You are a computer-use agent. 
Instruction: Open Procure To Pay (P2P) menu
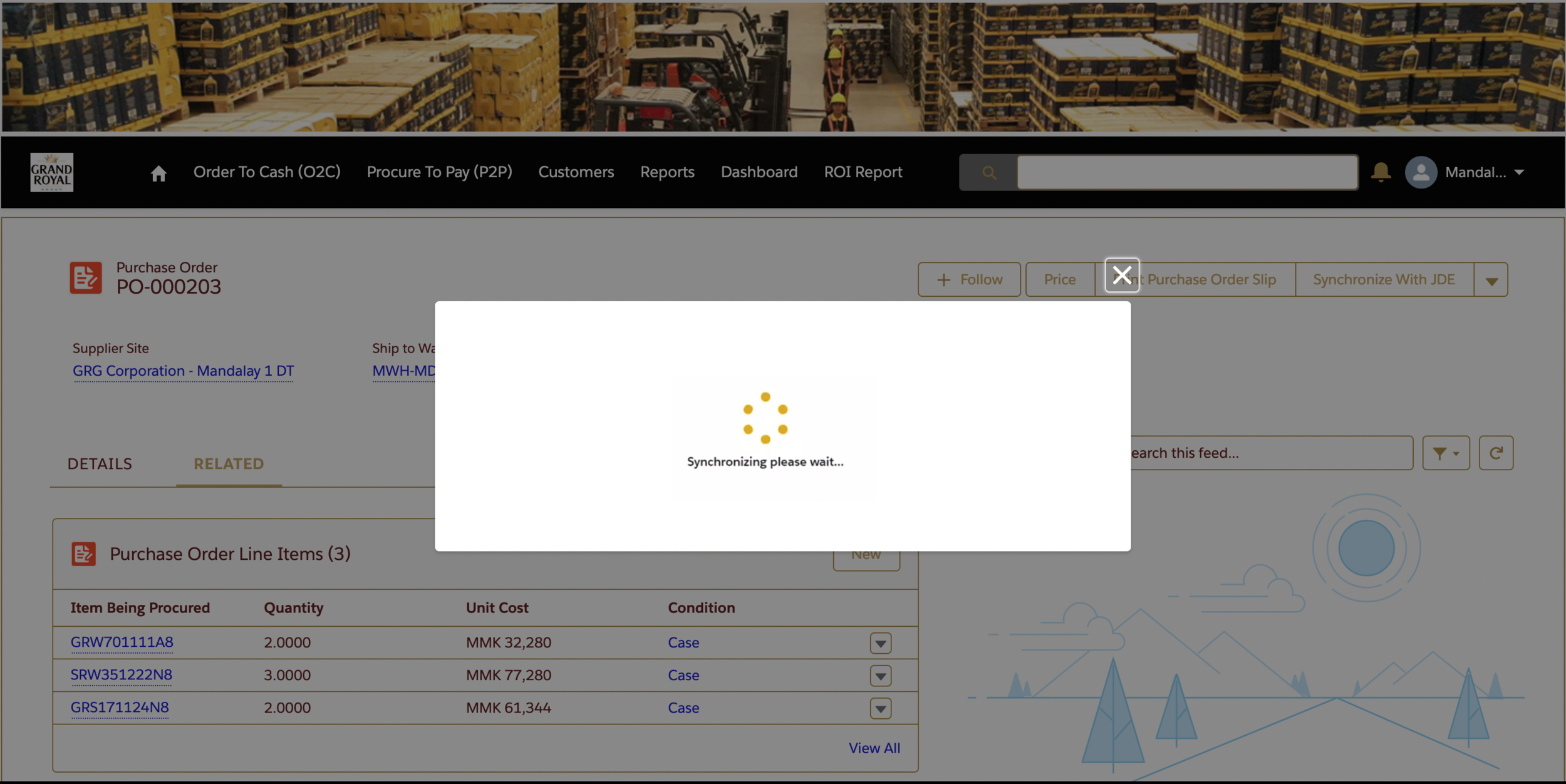click(439, 172)
